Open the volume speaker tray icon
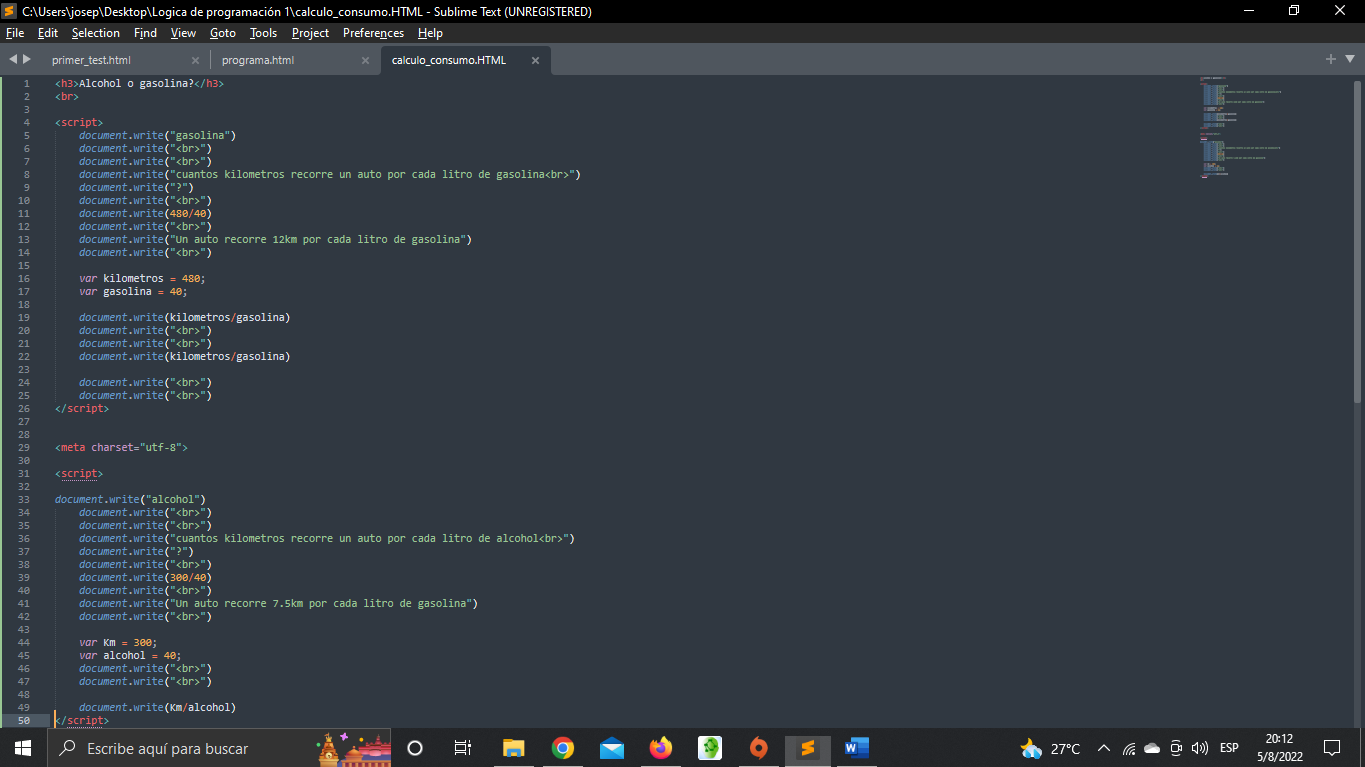 tap(1200, 748)
